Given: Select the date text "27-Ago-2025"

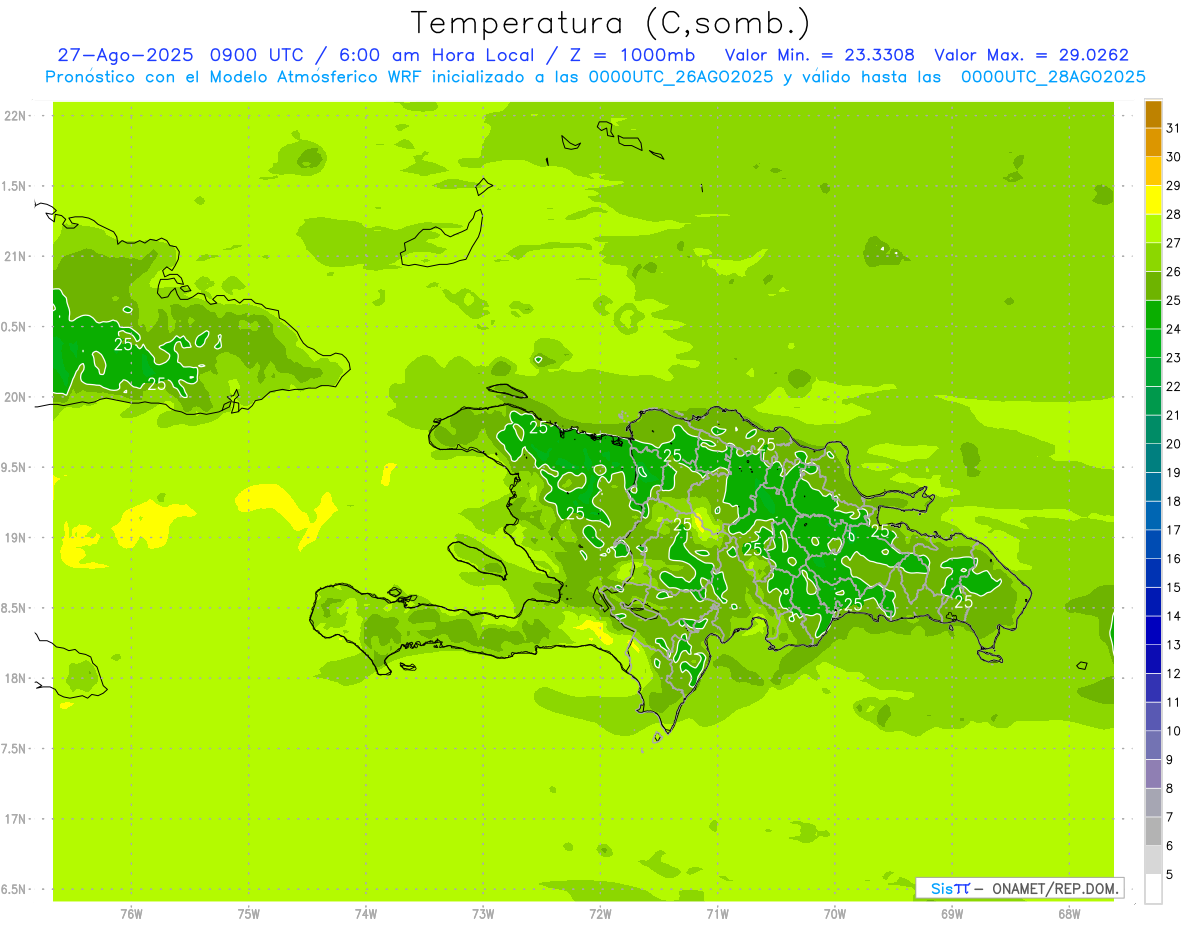Looking at the screenshot, I should click(126, 55).
